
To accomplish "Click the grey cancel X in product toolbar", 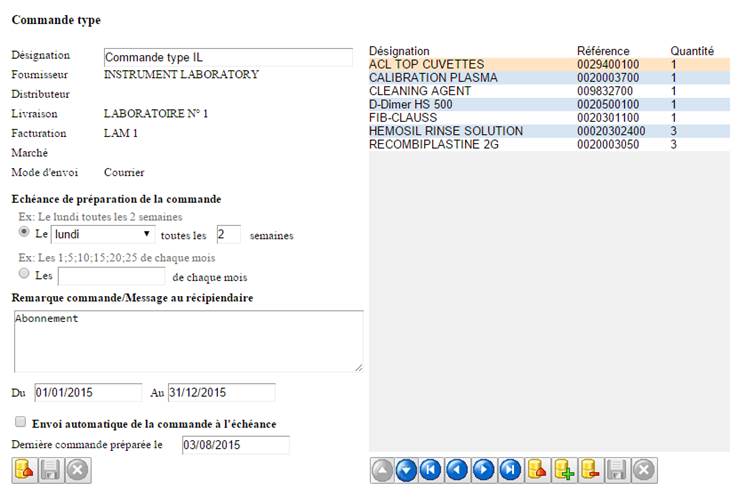I will pos(644,470).
